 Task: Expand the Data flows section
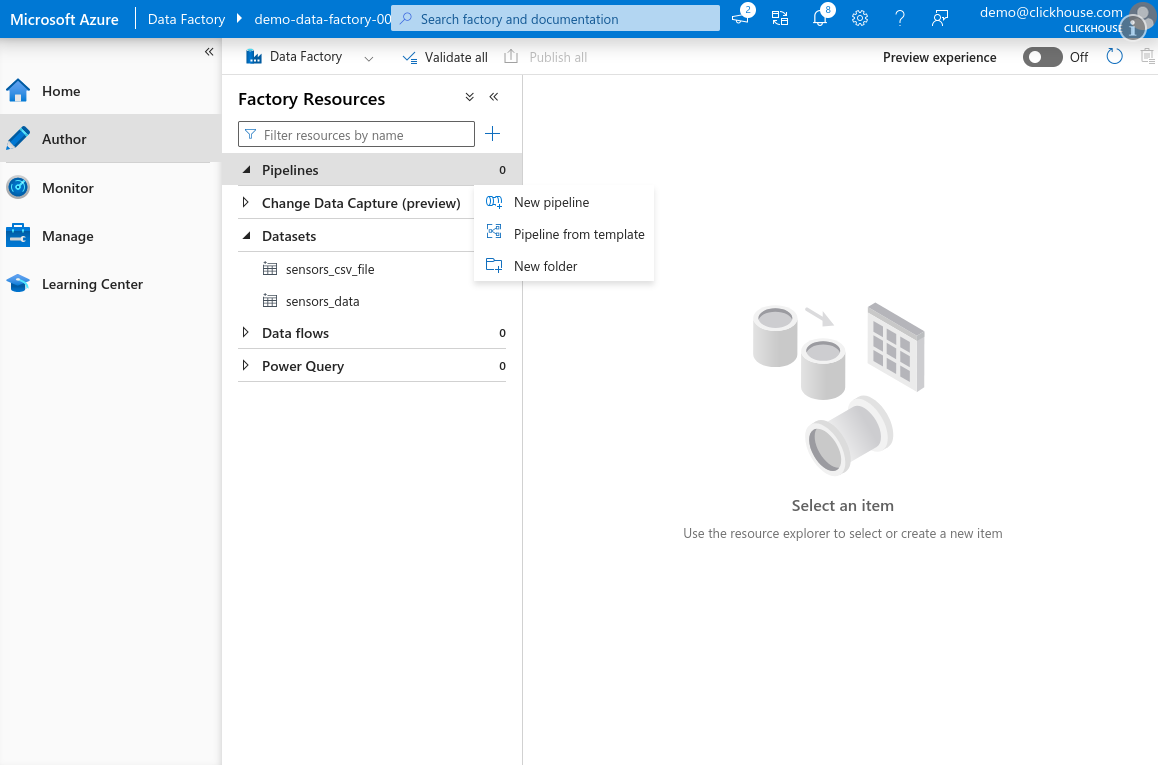tap(247, 333)
